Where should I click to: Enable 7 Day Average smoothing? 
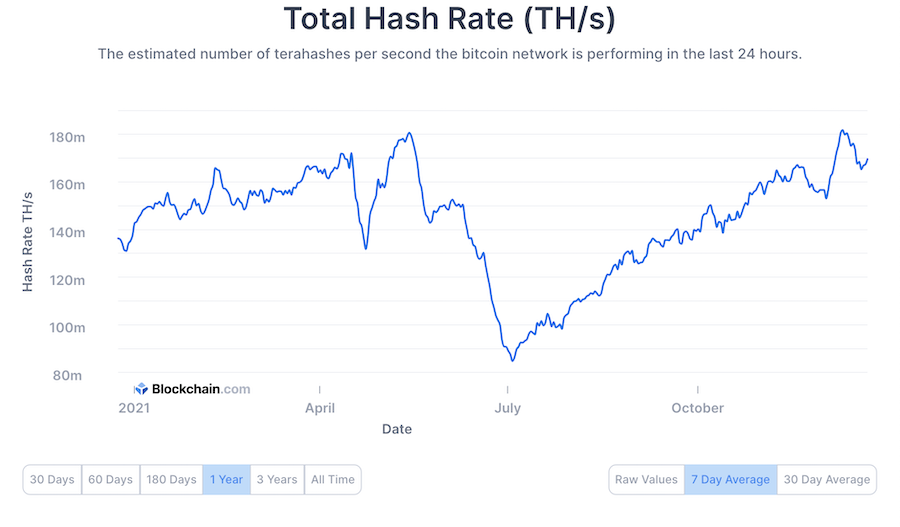pyautogui.click(x=730, y=479)
